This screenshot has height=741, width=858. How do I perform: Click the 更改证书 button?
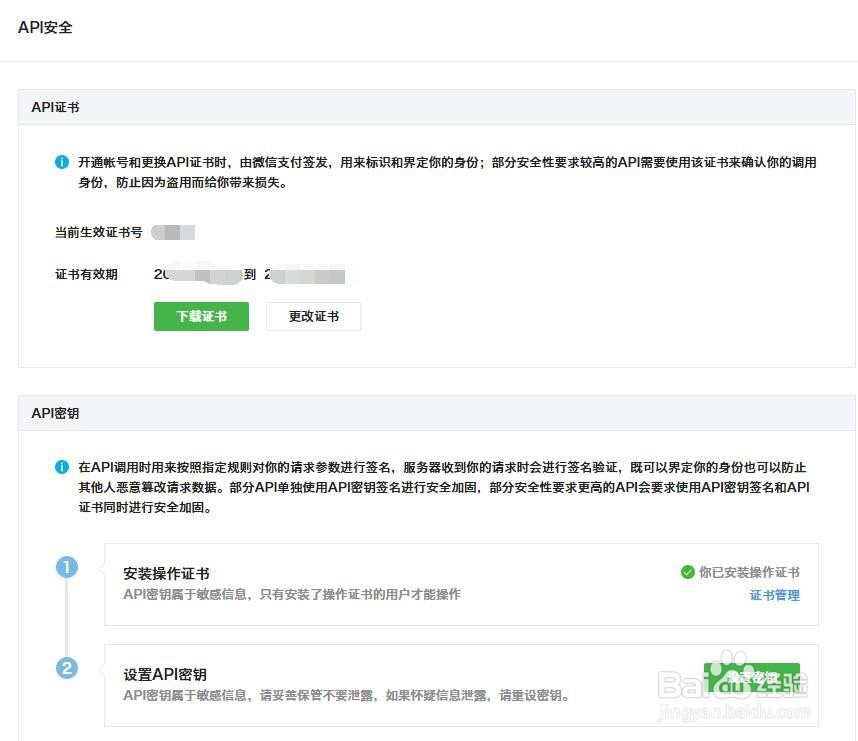tap(313, 316)
